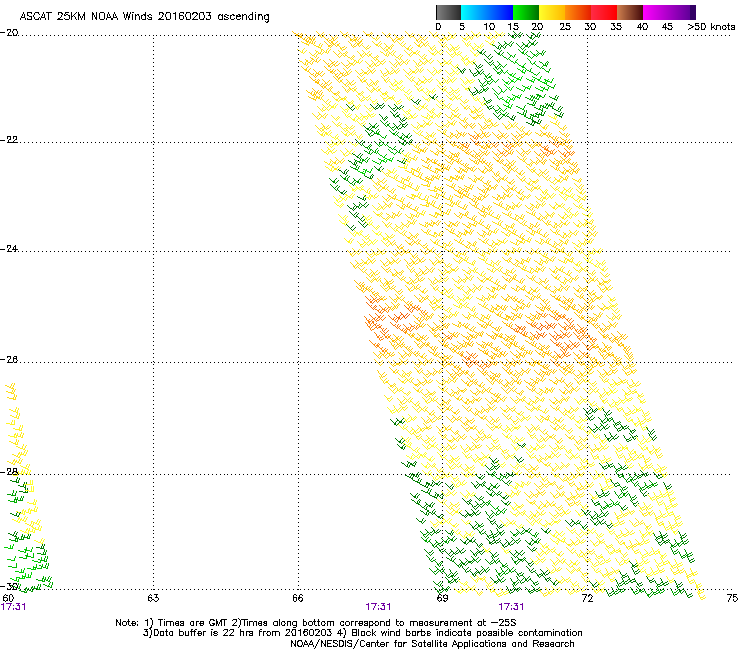Pick the red 30-35 knots color segment
This screenshot has width=740, height=650.
604,12
